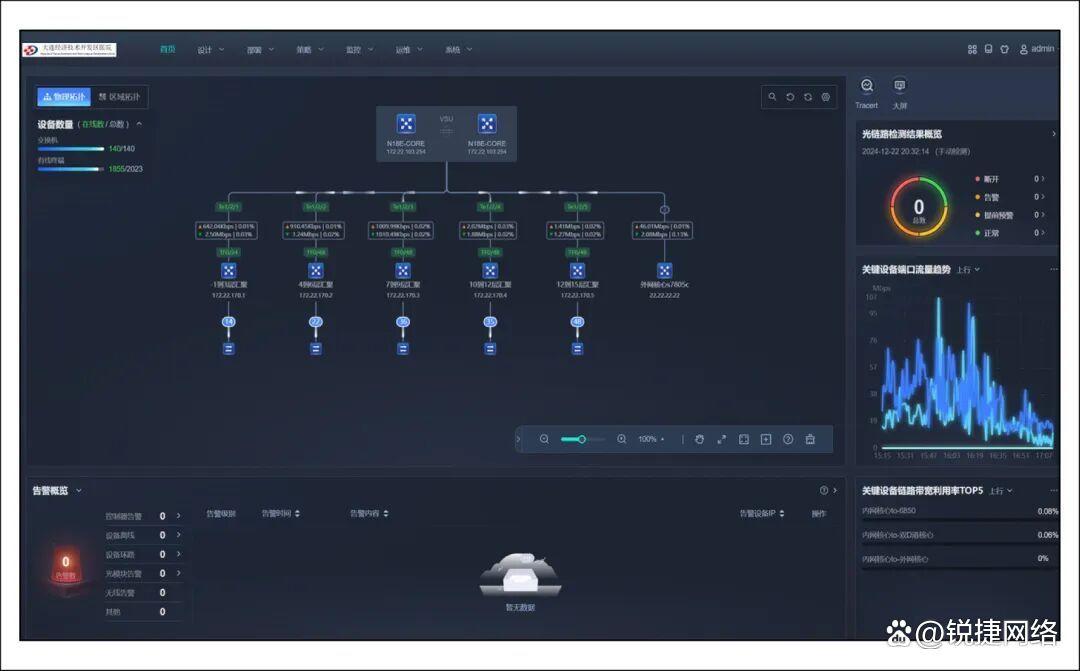Open the Tracert tool

tap(867, 87)
